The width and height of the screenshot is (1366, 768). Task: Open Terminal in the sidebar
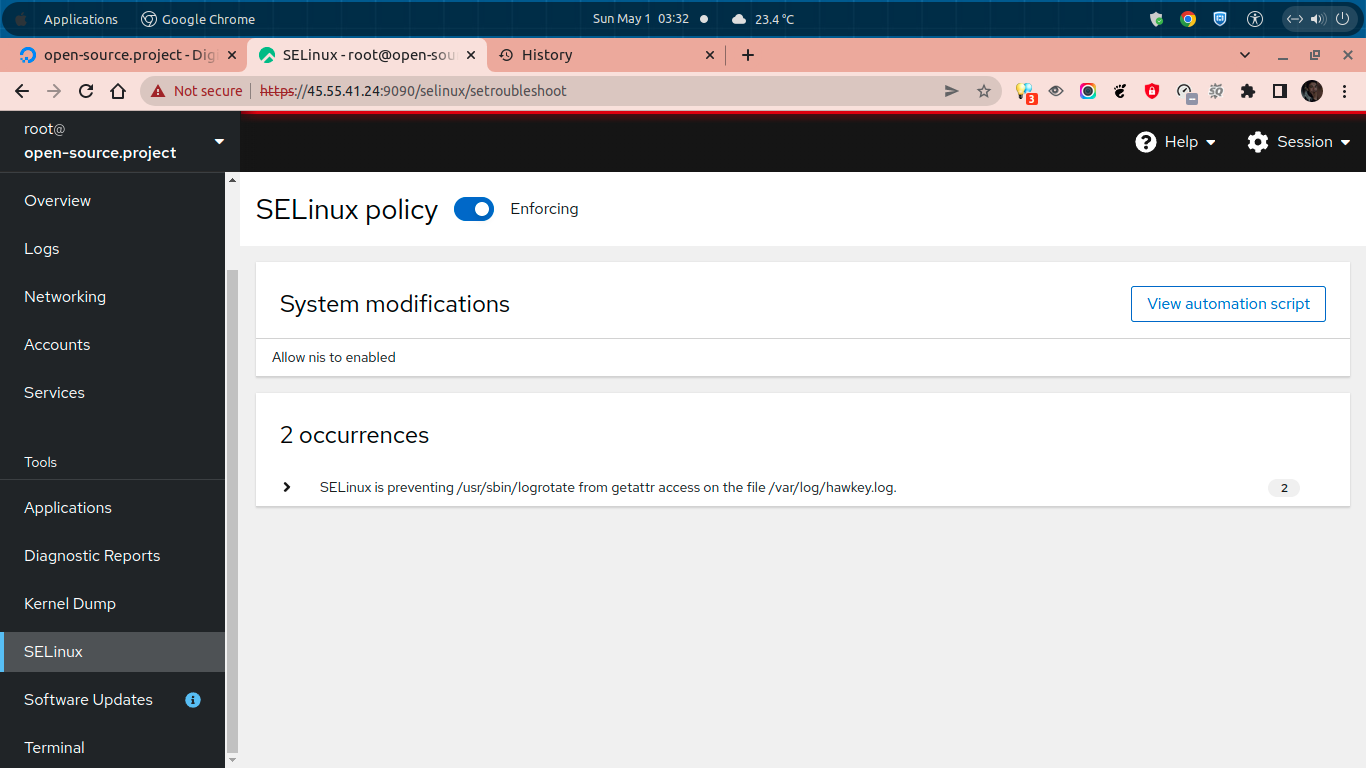pos(112,748)
